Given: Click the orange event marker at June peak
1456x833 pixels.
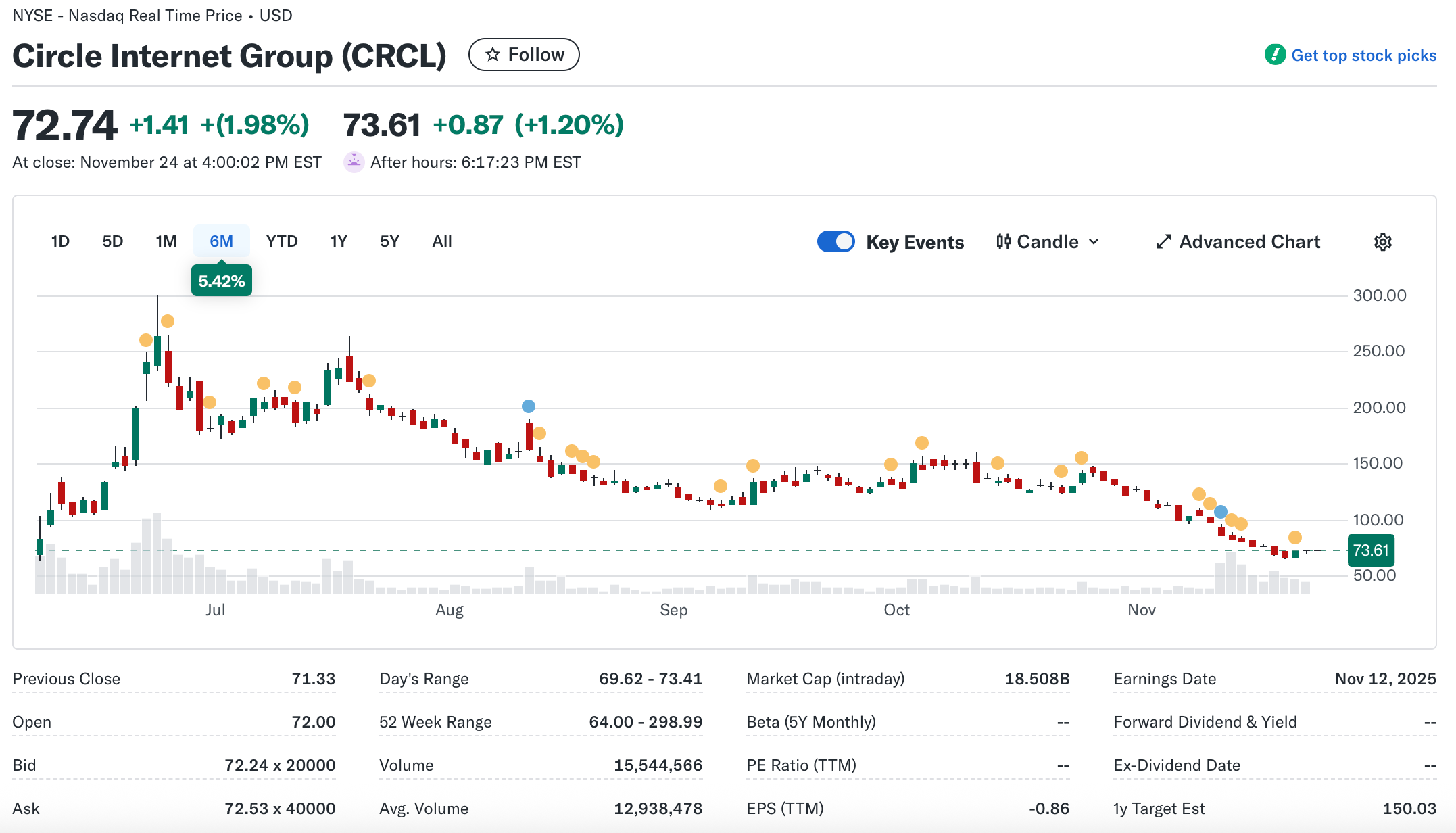Looking at the screenshot, I should [168, 321].
